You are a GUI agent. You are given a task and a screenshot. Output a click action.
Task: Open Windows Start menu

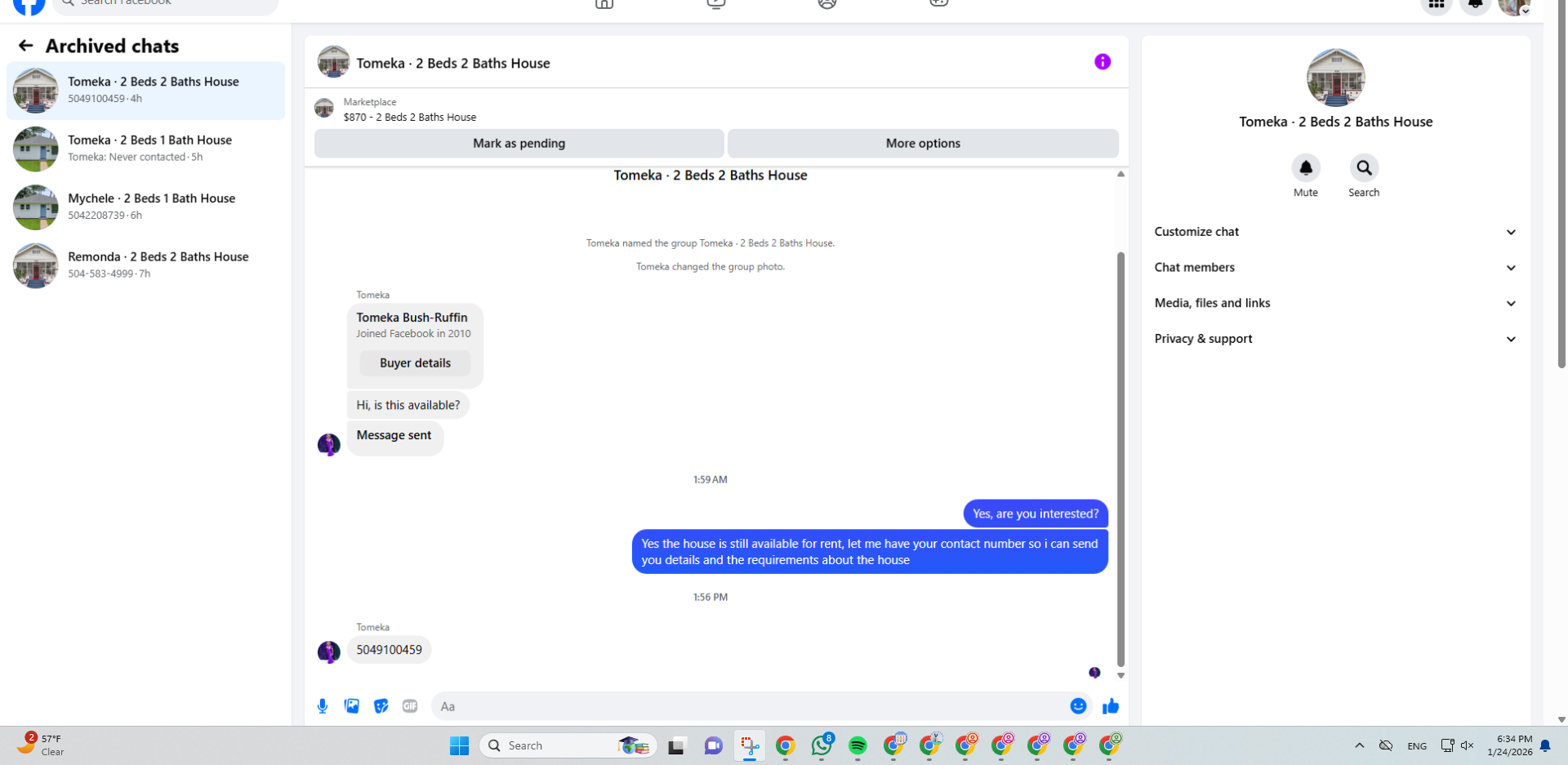pyautogui.click(x=459, y=745)
